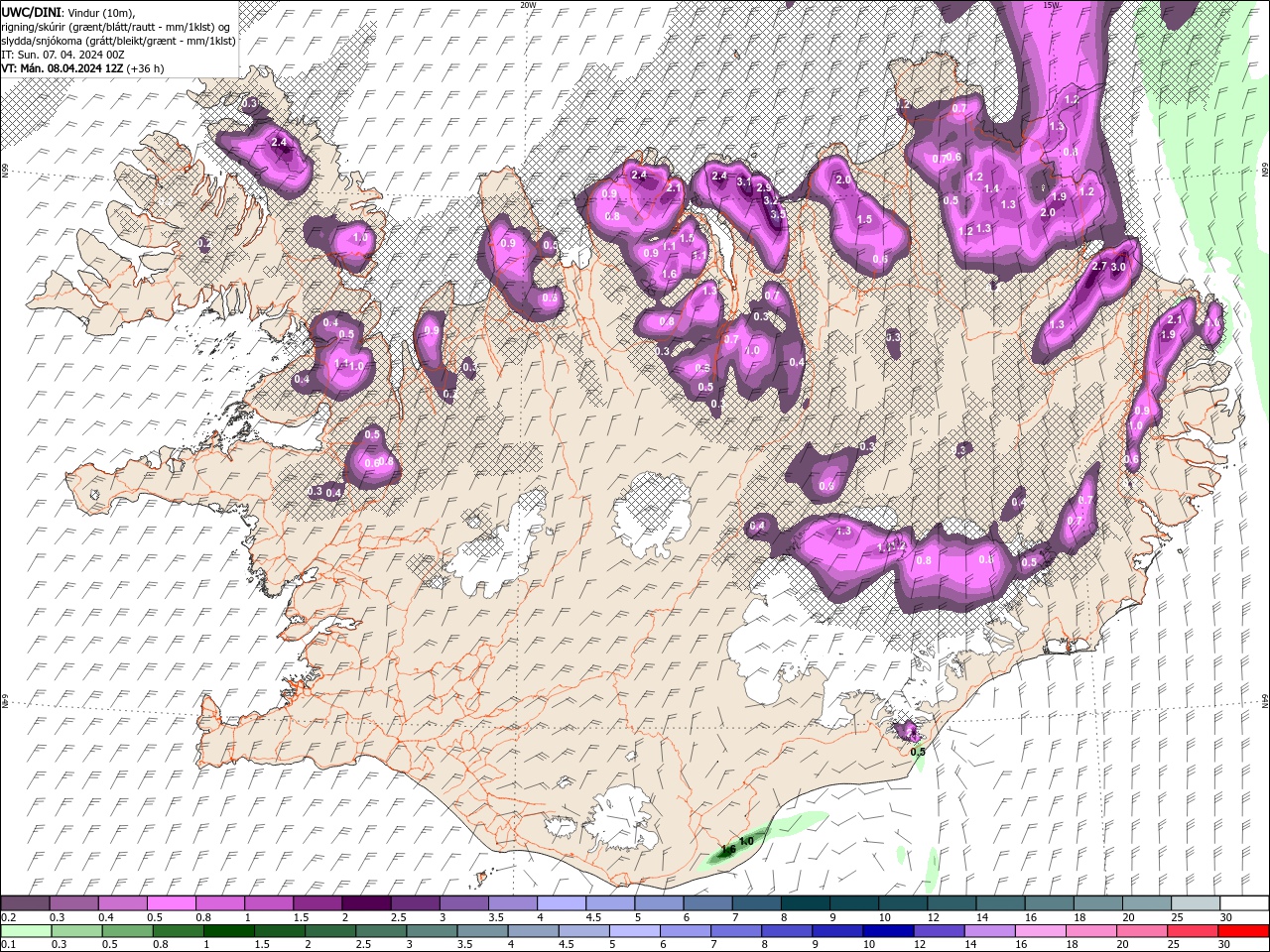Pick the white final swatch of the snow scale

(x=1245, y=903)
